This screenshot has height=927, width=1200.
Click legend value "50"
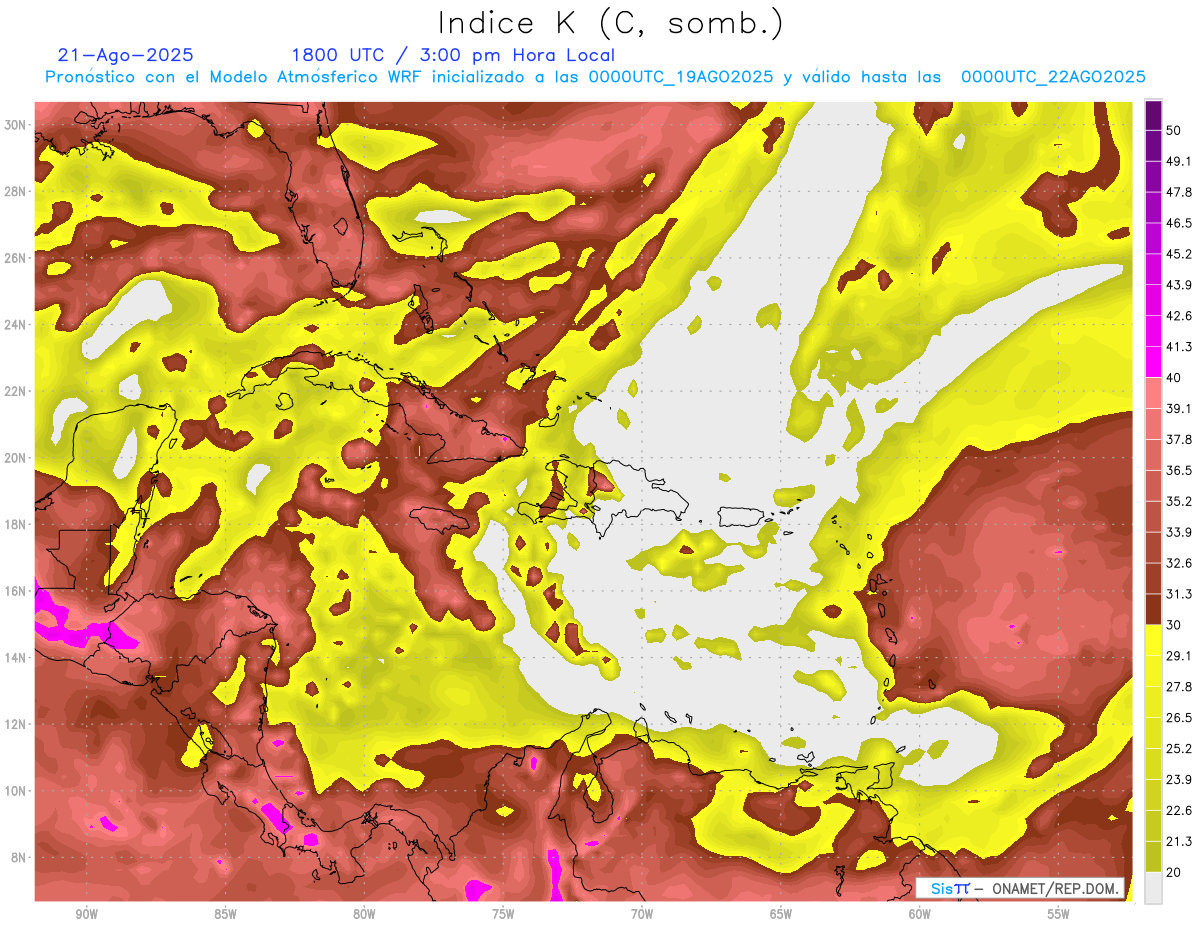[1175, 131]
